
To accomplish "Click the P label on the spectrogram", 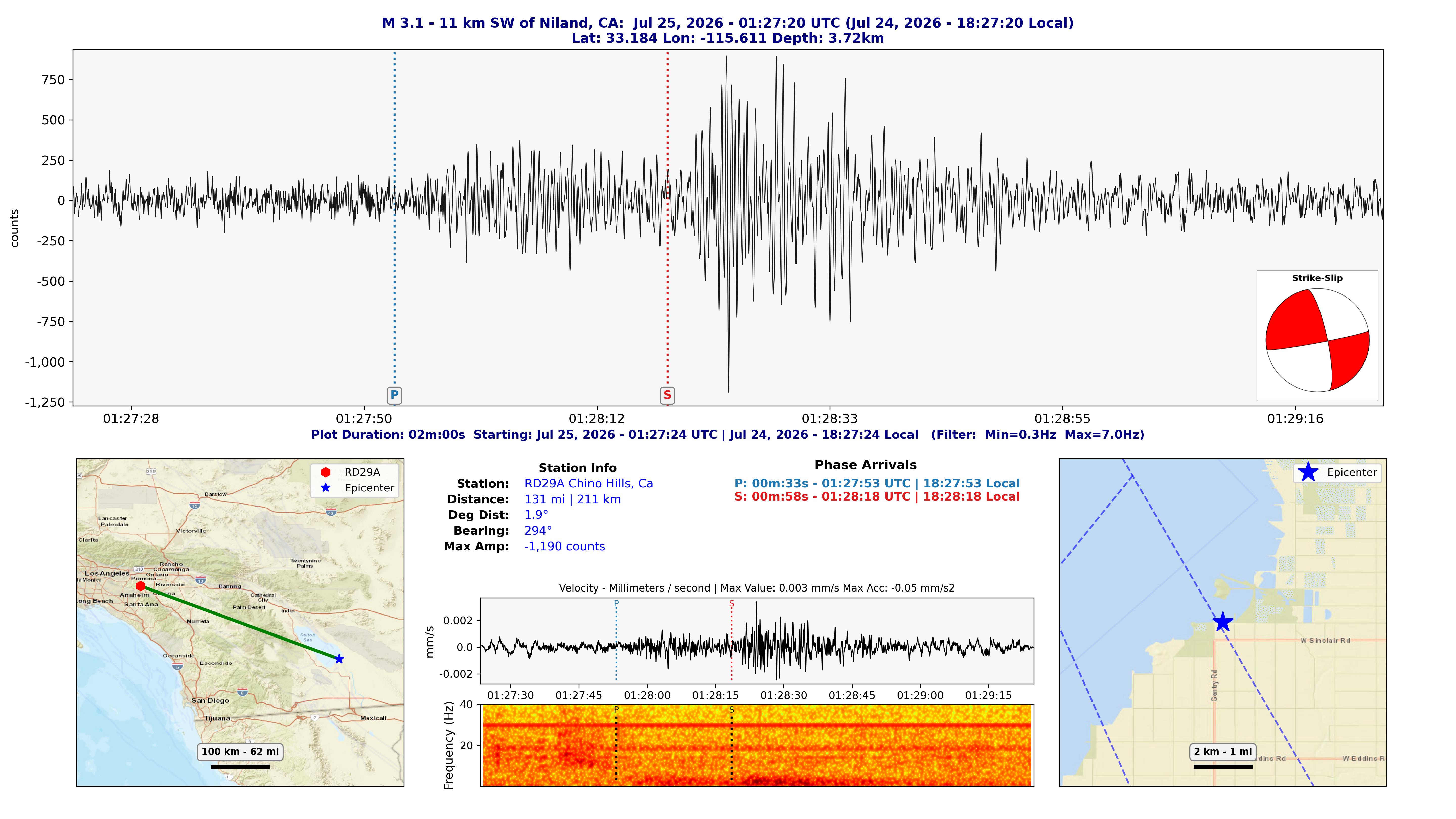I will pyautogui.click(x=616, y=709).
